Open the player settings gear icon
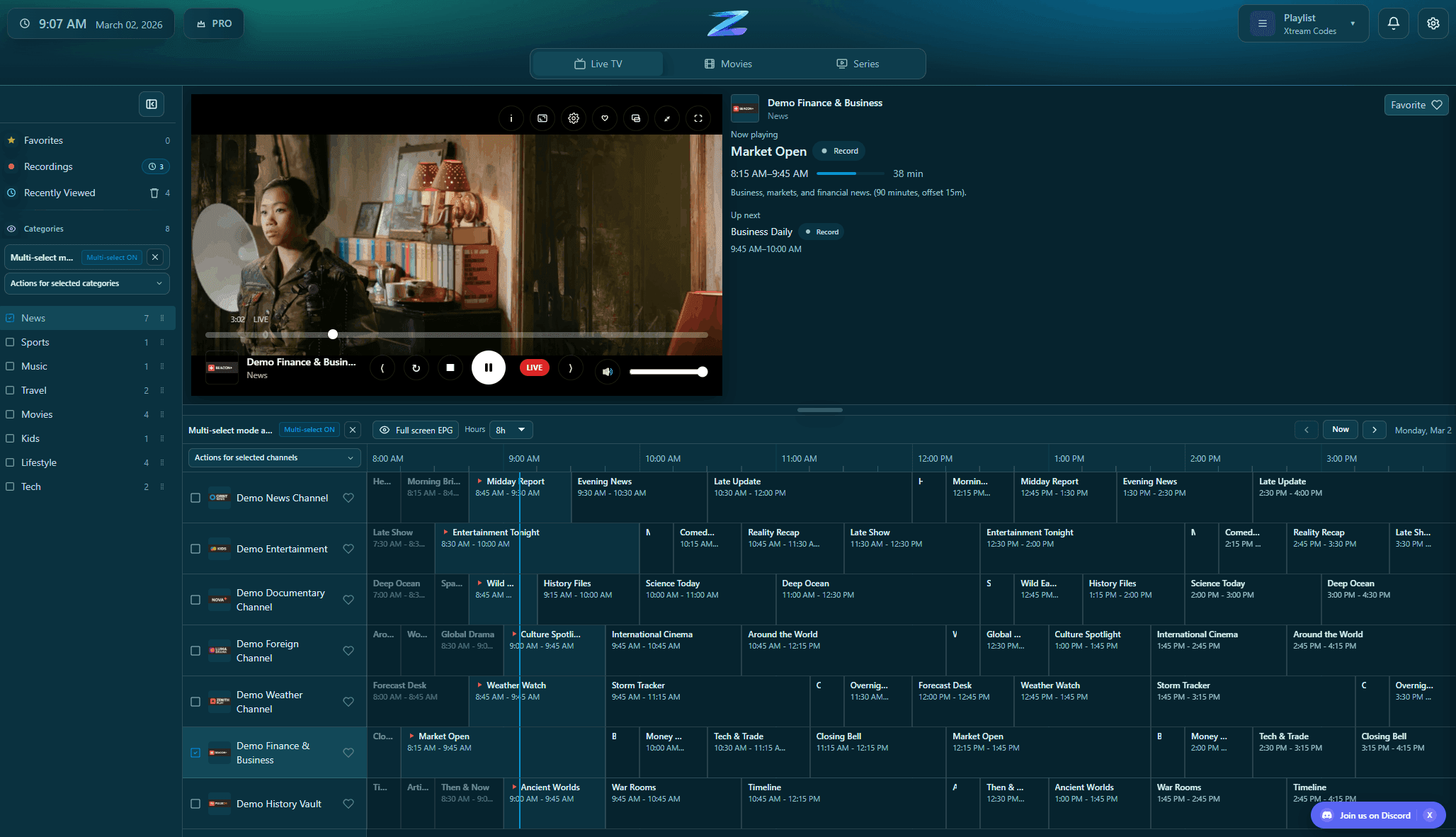The image size is (1456, 837). (574, 118)
